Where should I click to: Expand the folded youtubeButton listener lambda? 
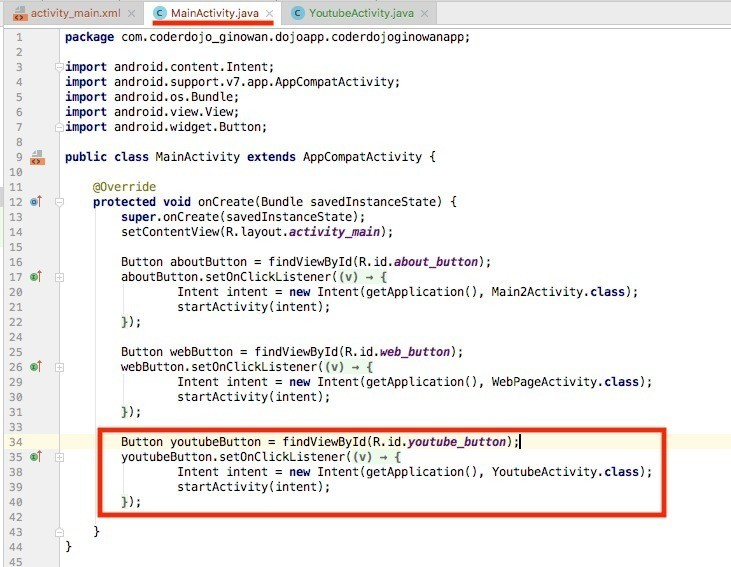click(60, 457)
